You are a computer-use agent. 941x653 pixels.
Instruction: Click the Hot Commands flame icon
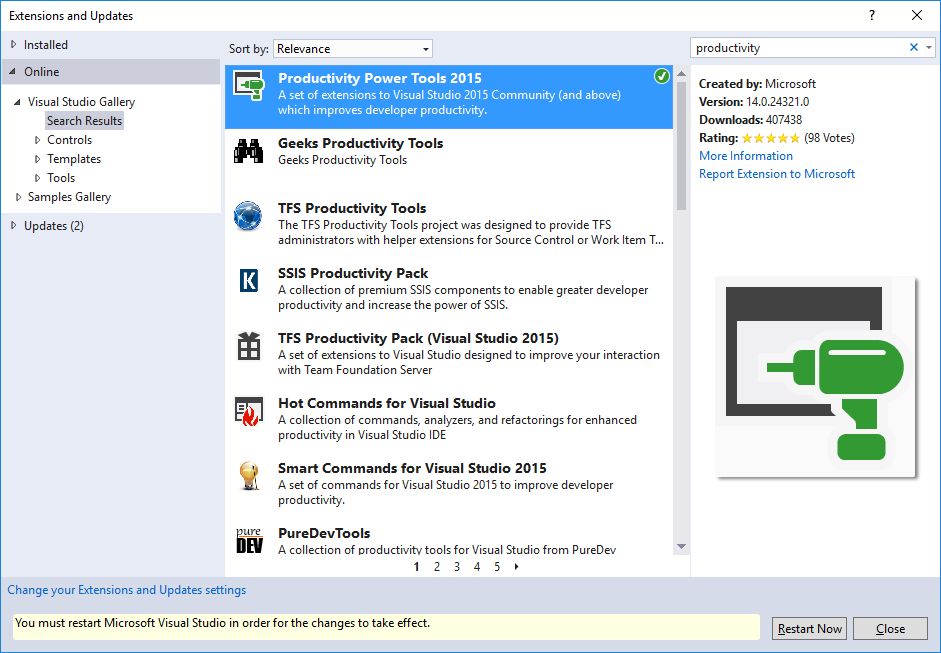coord(249,411)
